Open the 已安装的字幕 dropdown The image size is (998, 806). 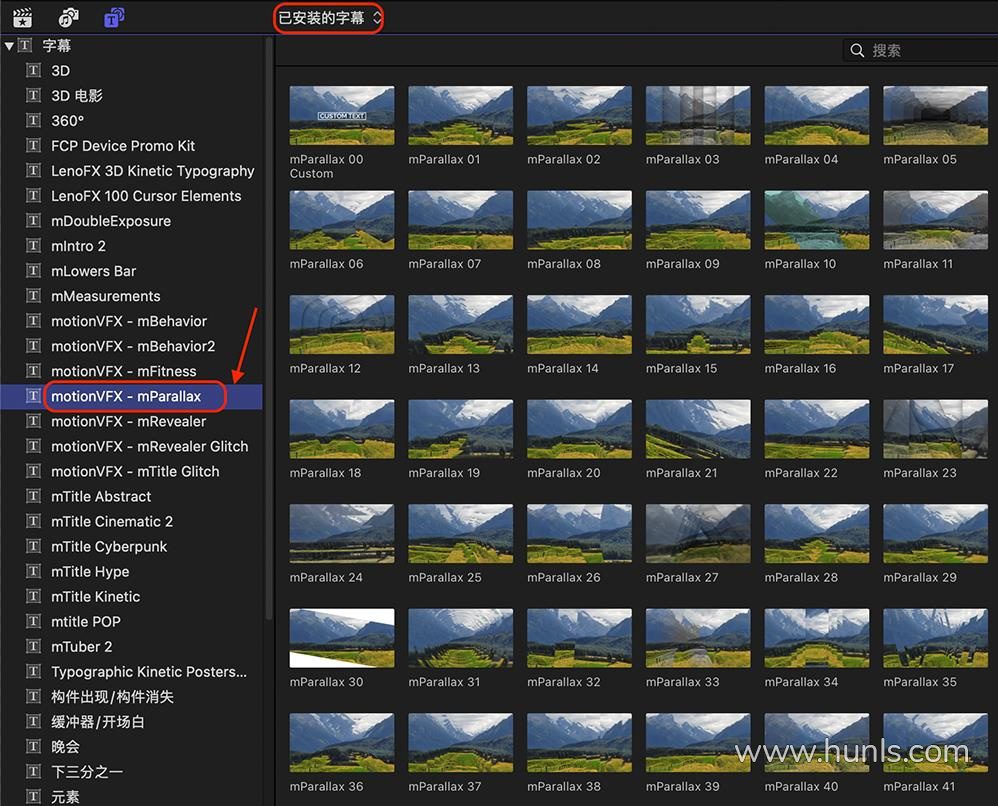coord(329,18)
